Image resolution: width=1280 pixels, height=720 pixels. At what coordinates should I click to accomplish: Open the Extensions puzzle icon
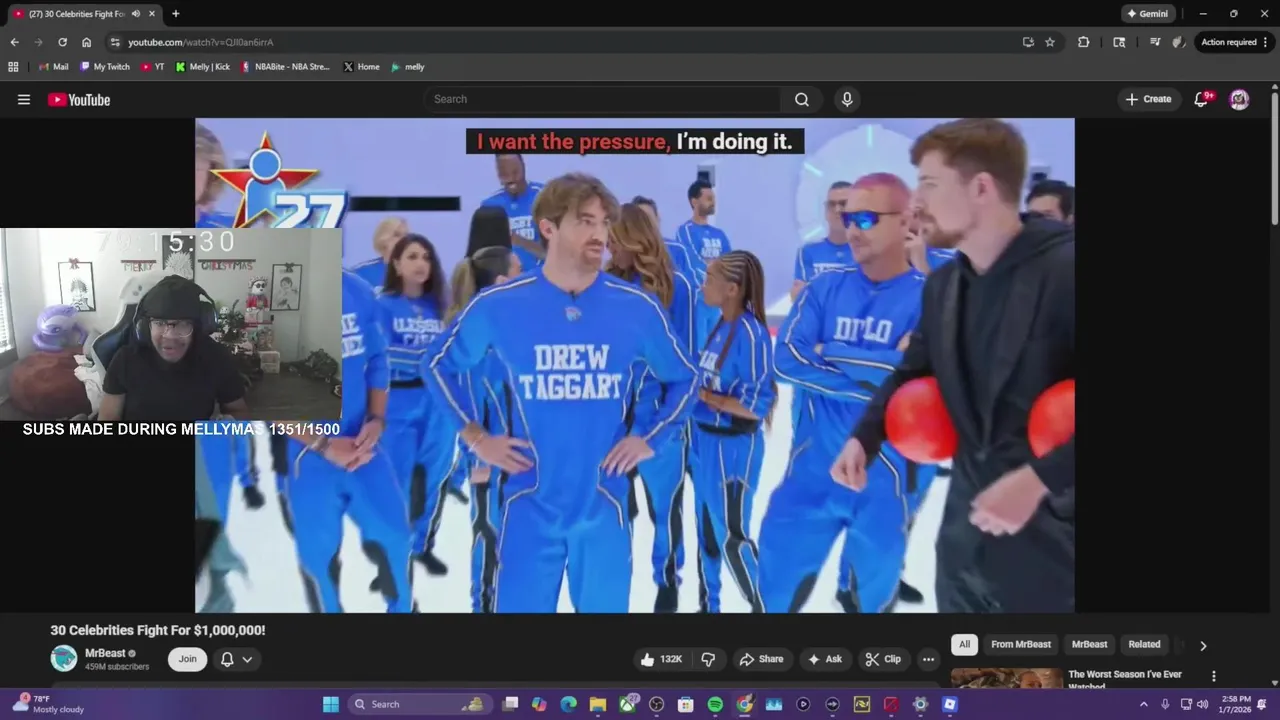pos(1083,42)
